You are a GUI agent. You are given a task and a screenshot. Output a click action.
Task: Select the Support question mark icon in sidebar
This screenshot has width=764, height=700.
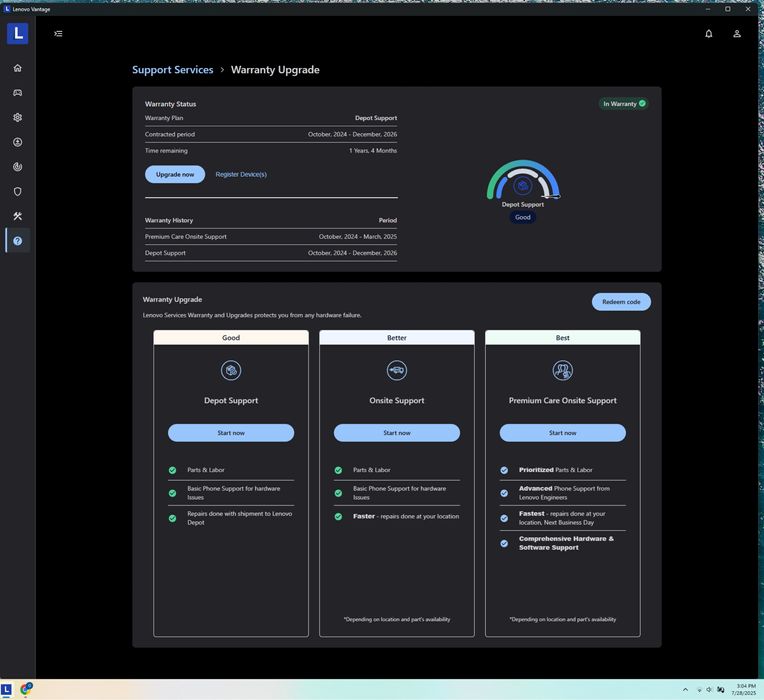click(18, 241)
